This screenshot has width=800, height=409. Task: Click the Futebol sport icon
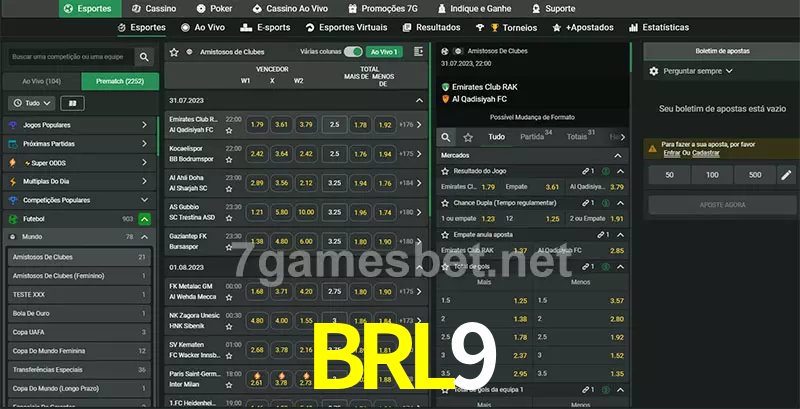click(13, 219)
